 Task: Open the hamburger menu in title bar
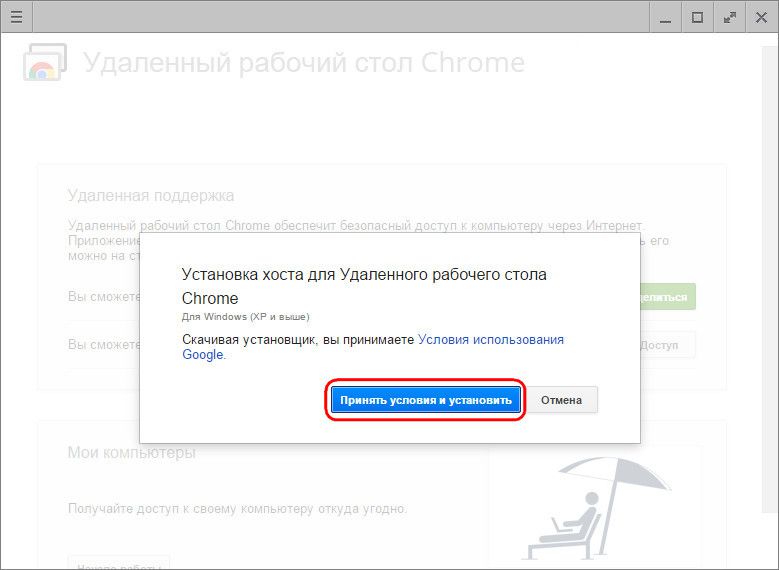pos(16,17)
